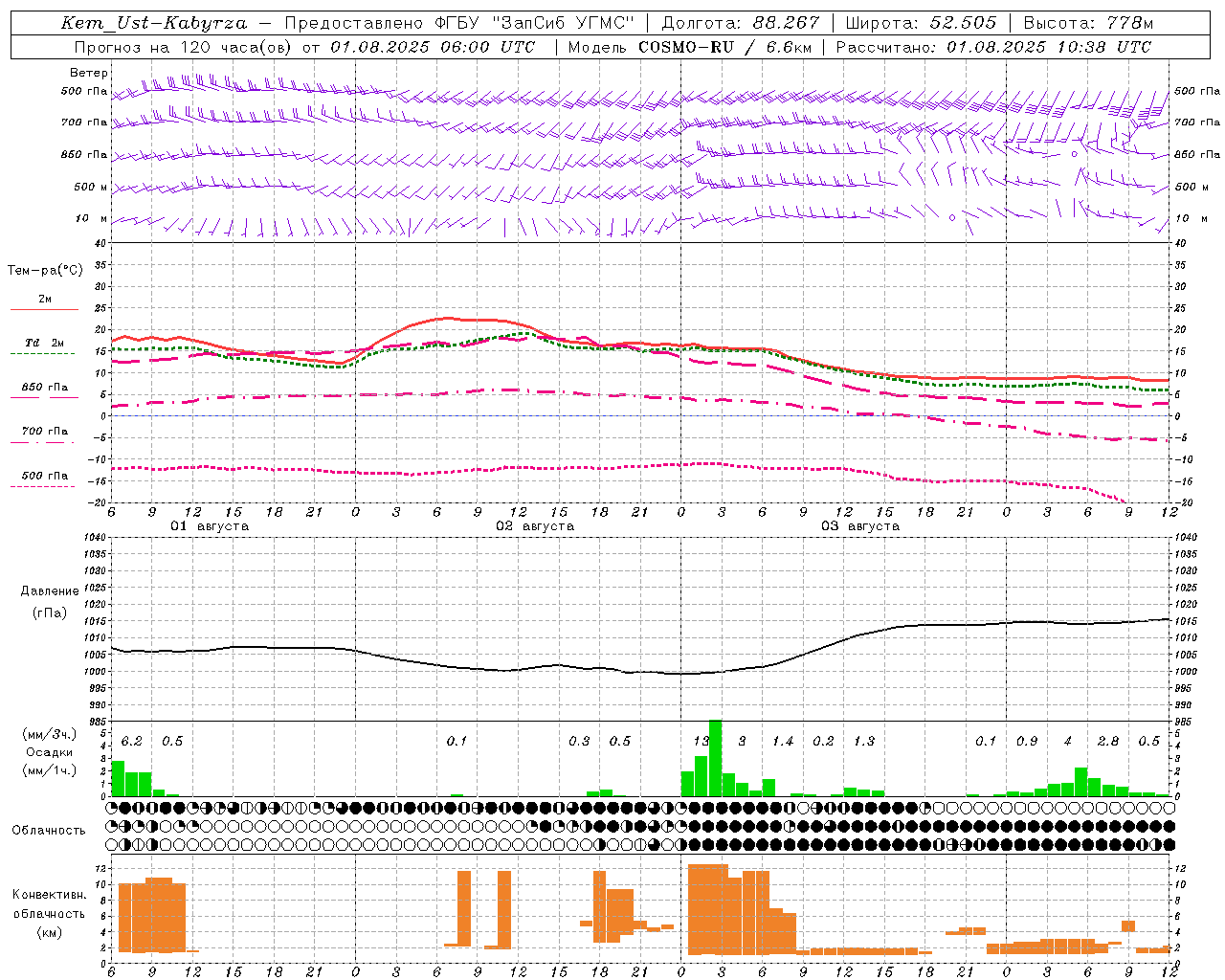This screenshot has width=1225, height=980.
Task: Click the Долгота: 88.267 value
Action: click(741, 23)
